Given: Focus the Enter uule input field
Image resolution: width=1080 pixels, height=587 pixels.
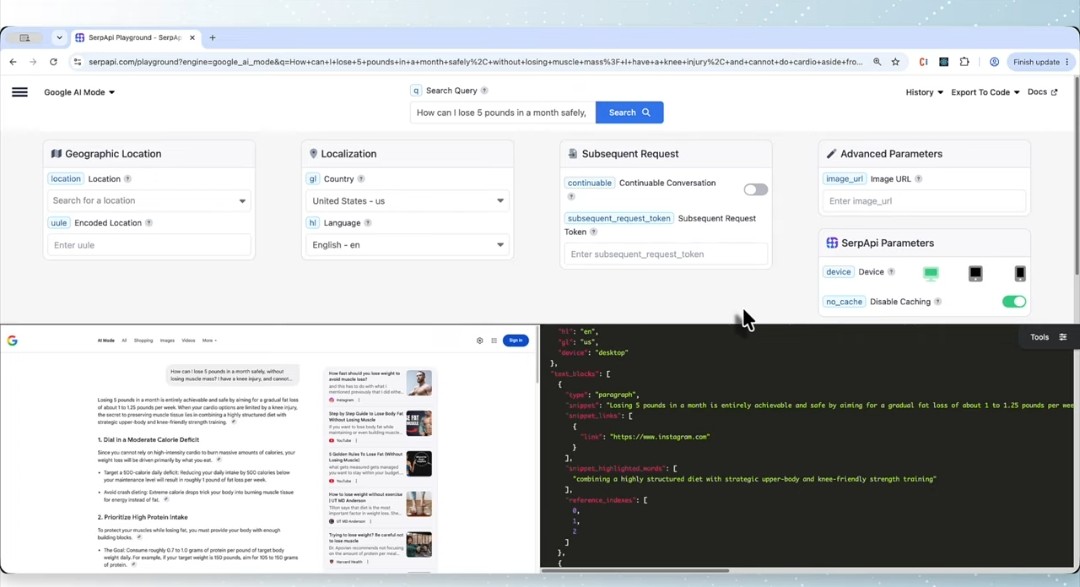Looking at the screenshot, I should coord(149,245).
